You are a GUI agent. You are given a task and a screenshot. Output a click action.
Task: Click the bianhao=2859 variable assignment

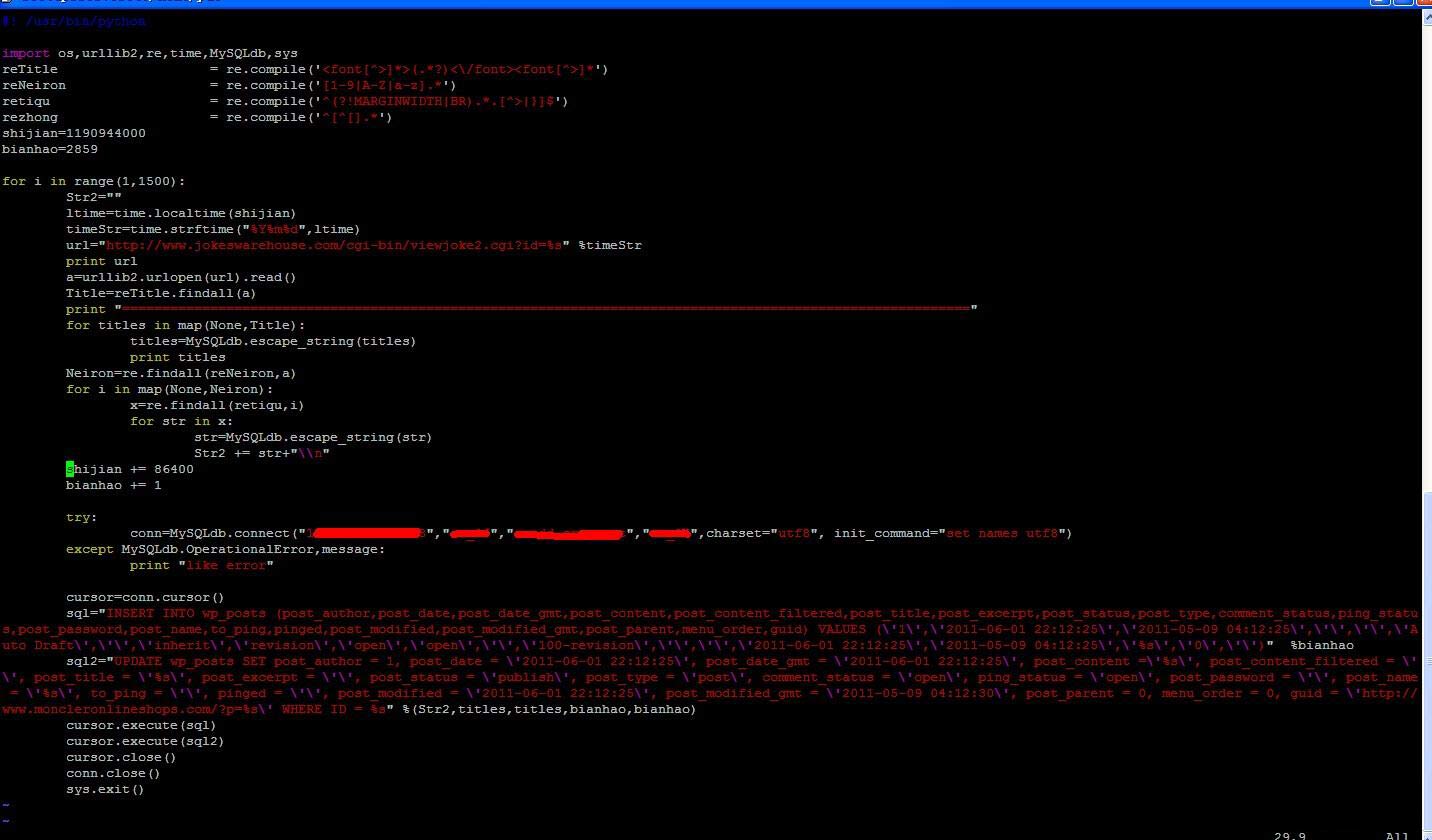click(x=50, y=148)
